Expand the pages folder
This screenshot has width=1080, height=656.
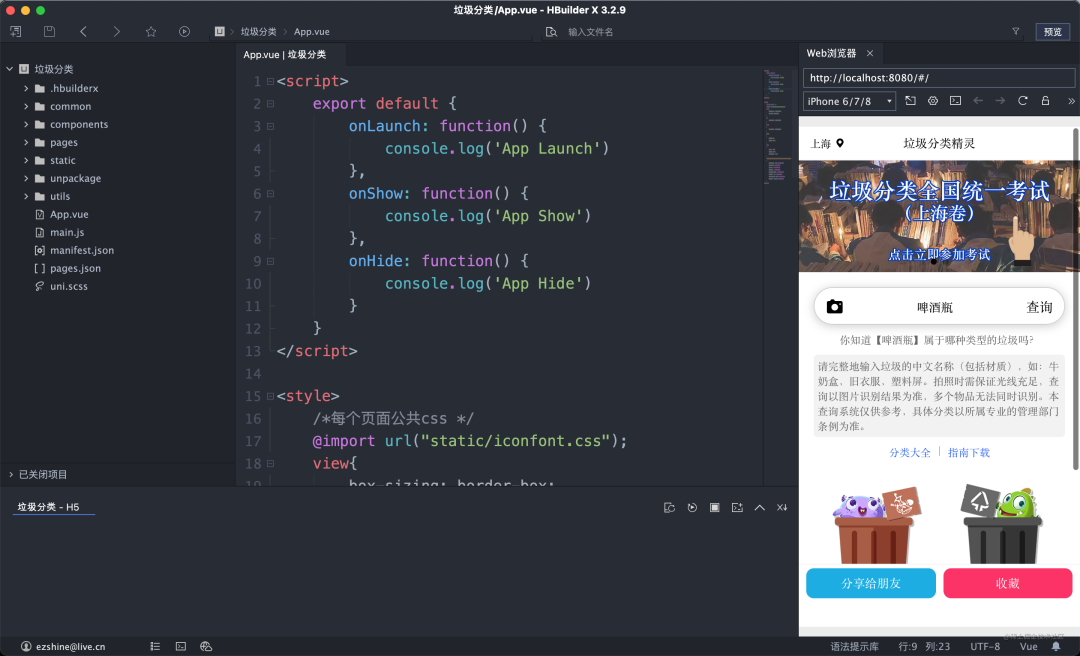click(x=26, y=142)
